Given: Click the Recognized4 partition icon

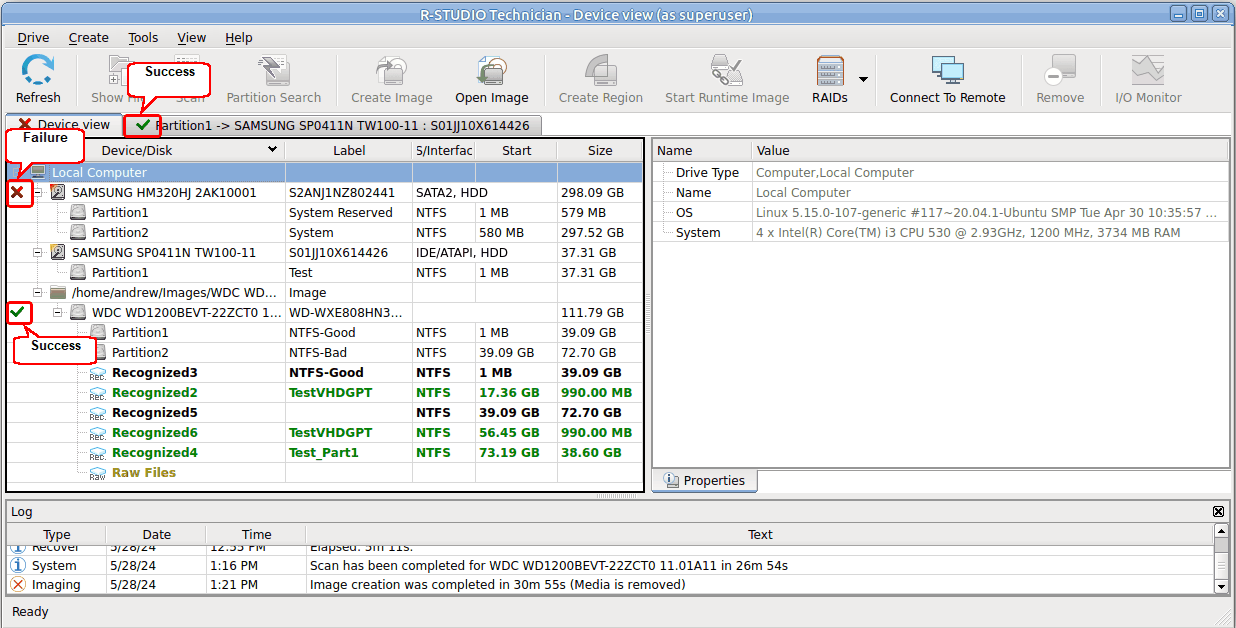Looking at the screenshot, I should 98,453.
